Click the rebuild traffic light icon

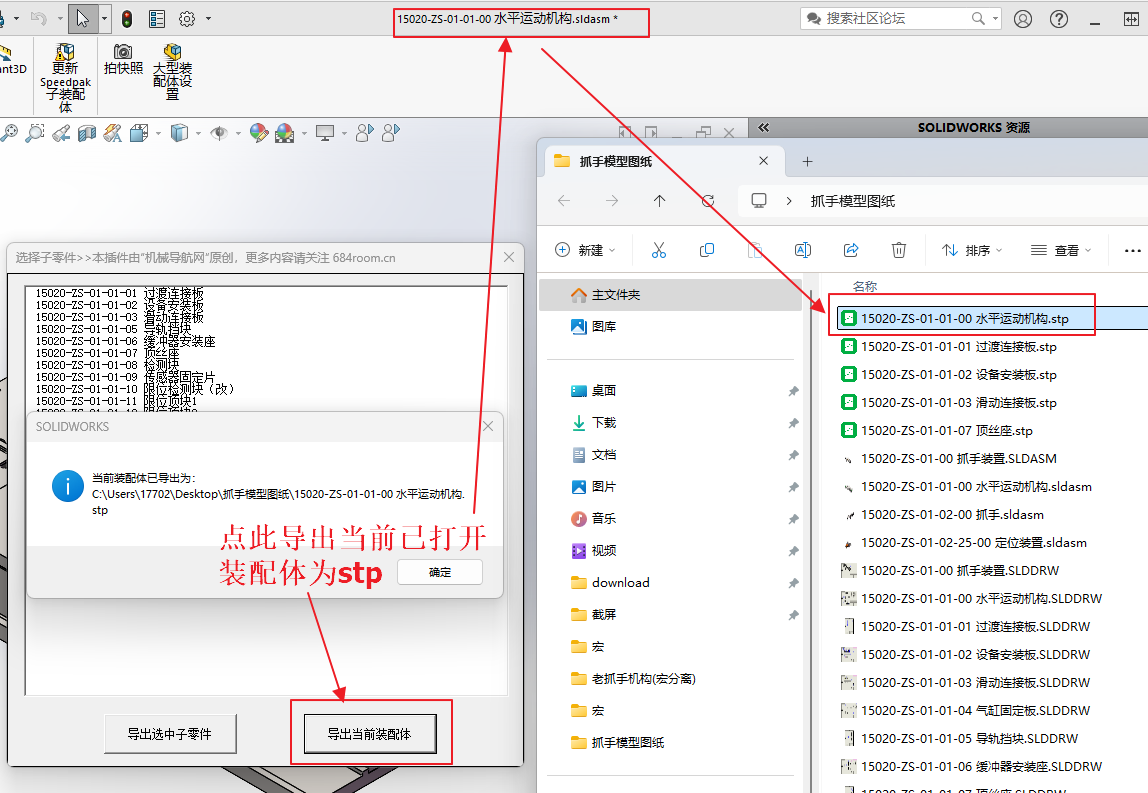click(x=127, y=18)
